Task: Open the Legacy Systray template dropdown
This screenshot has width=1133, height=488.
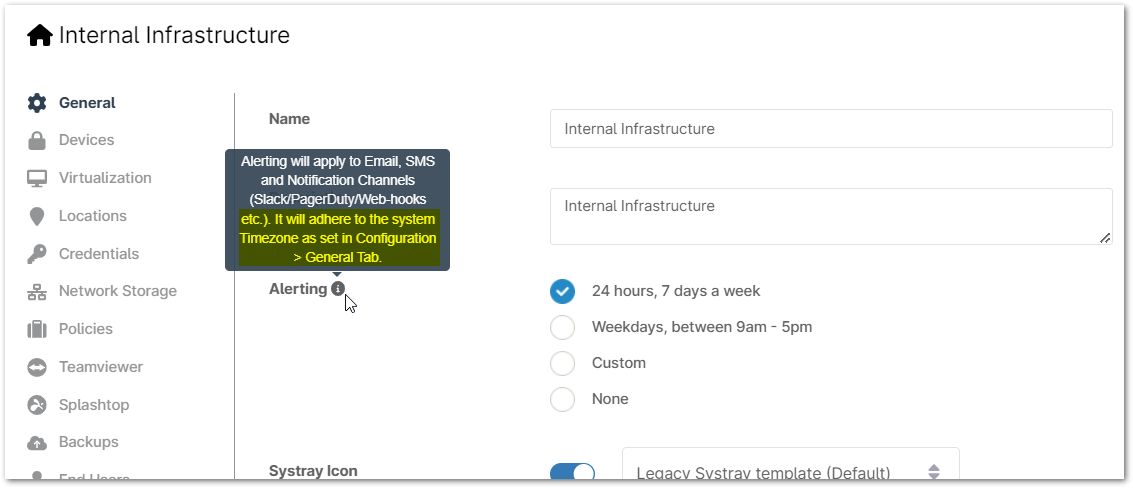Action: tap(790, 472)
